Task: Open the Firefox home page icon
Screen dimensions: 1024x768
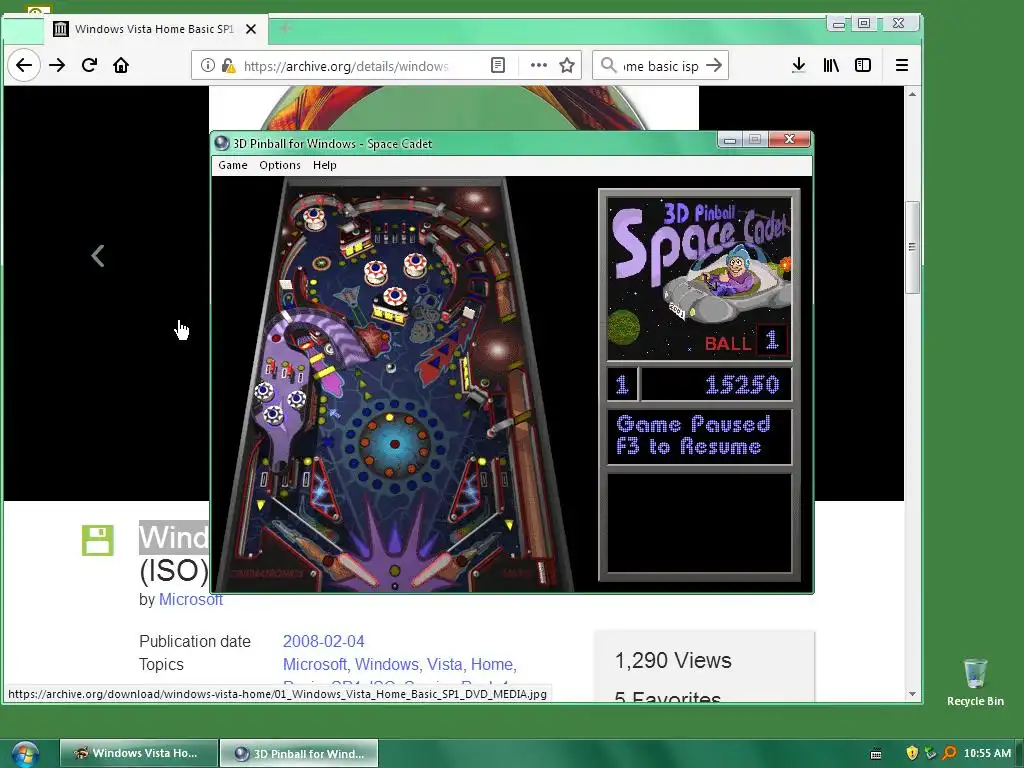Action: tap(121, 65)
